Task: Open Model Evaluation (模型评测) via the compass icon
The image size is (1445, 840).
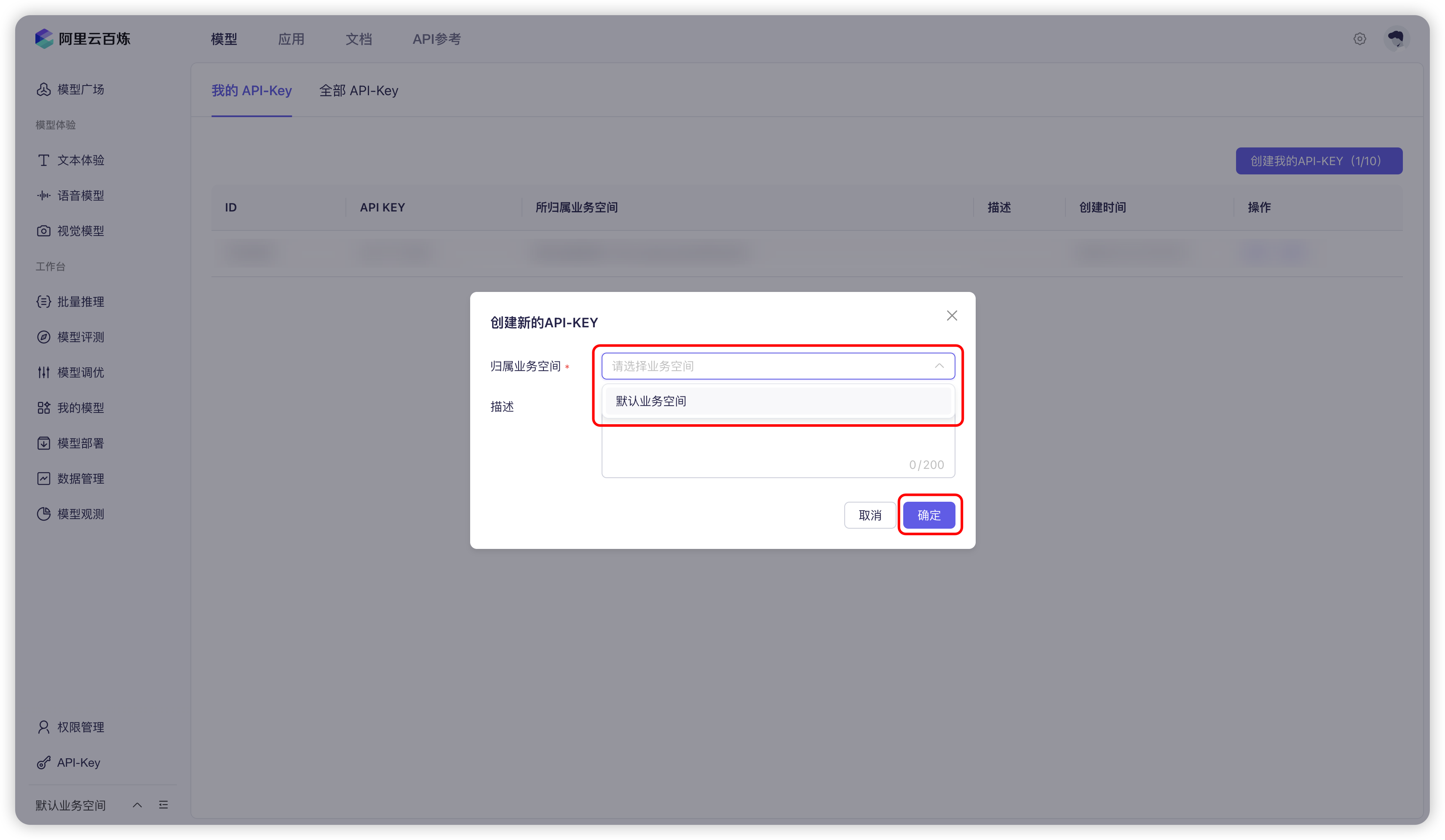Action: pos(43,337)
